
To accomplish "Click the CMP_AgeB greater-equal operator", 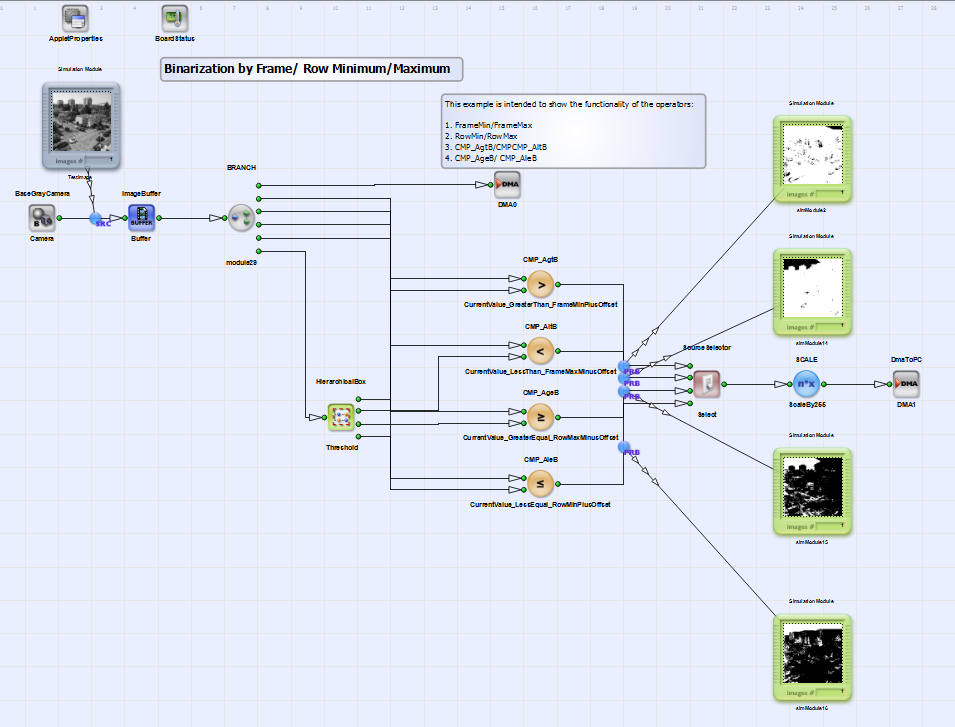I will pyautogui.click(x=540, y=417).
